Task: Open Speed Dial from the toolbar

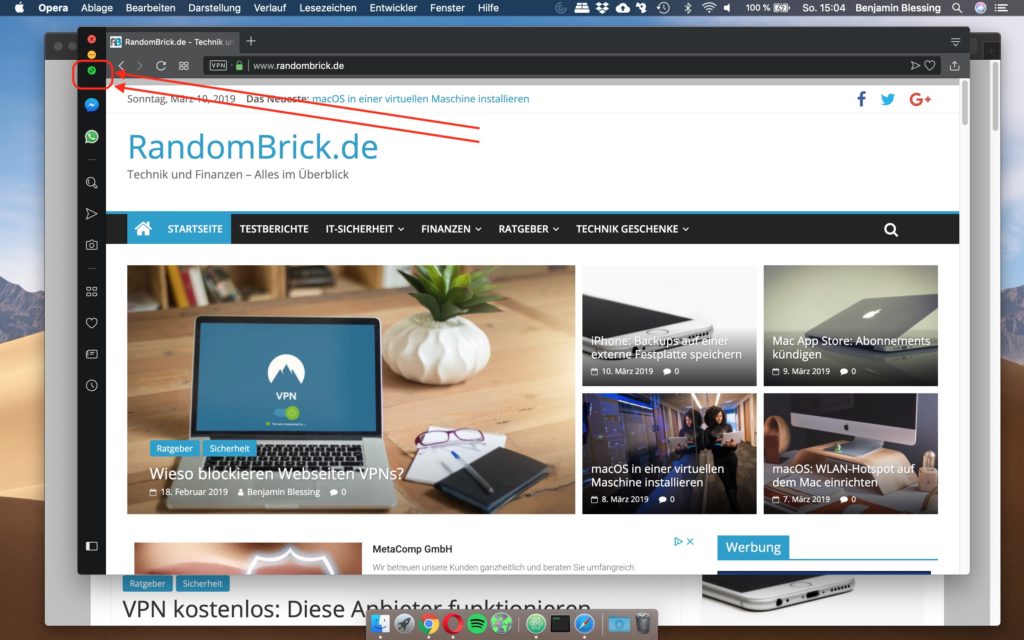Action: (x=184, y=65)
